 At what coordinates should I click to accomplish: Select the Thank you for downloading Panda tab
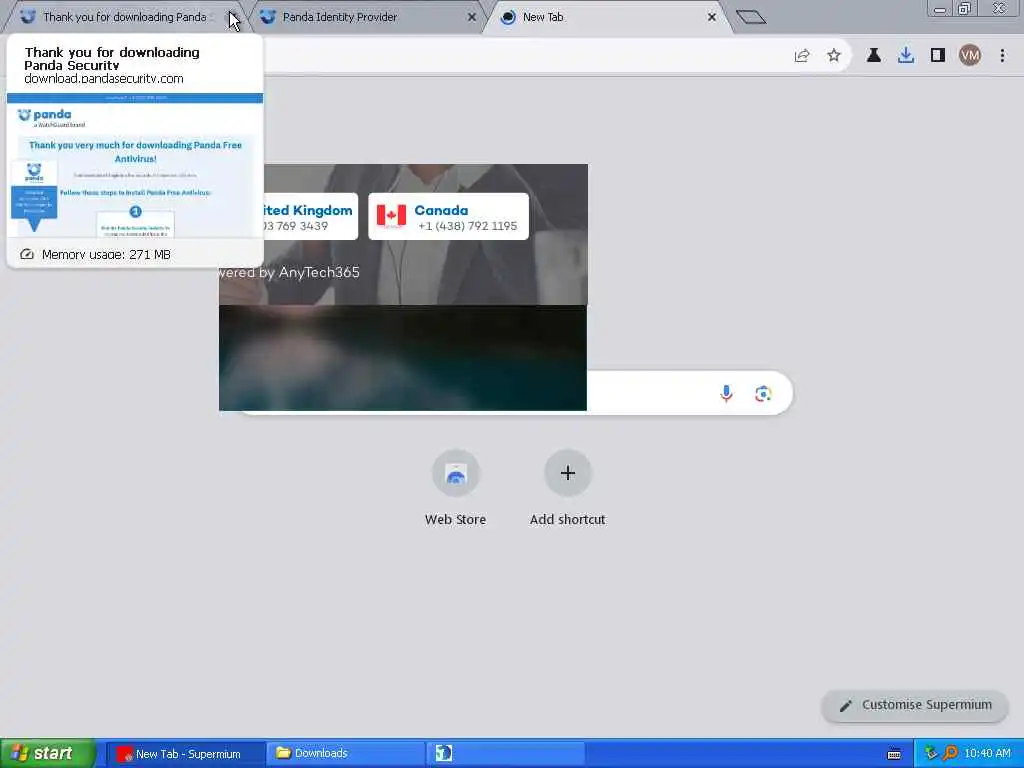coord(124,17)
